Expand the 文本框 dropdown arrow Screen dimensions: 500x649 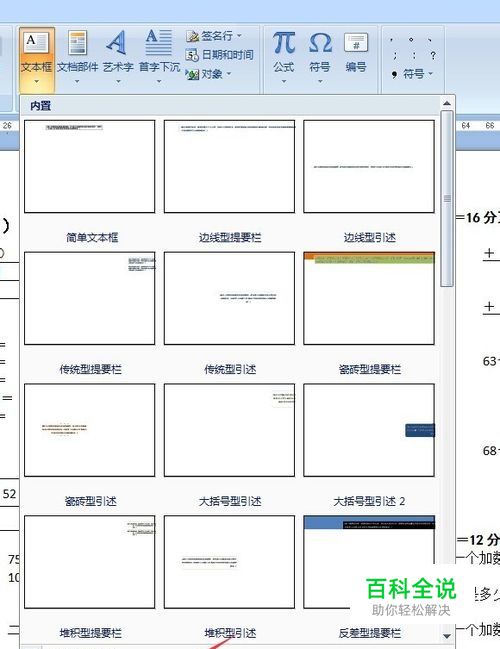(36, 81)
